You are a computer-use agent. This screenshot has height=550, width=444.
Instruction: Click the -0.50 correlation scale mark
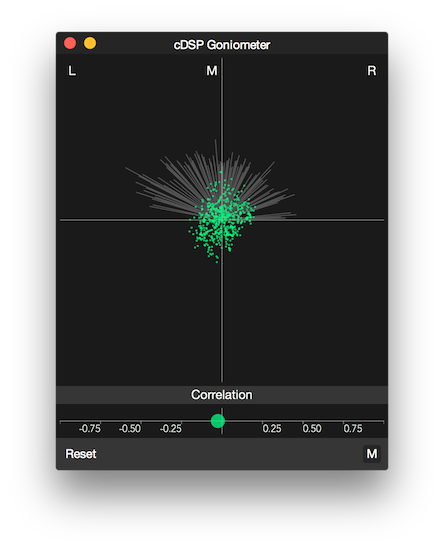pos(130,429)
